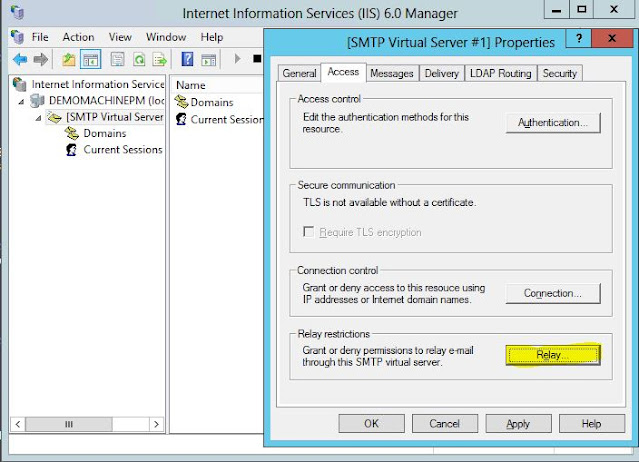Click the Authentication... button
The width and height of the screenshot is (639, 462).
(x=553, y=123)
